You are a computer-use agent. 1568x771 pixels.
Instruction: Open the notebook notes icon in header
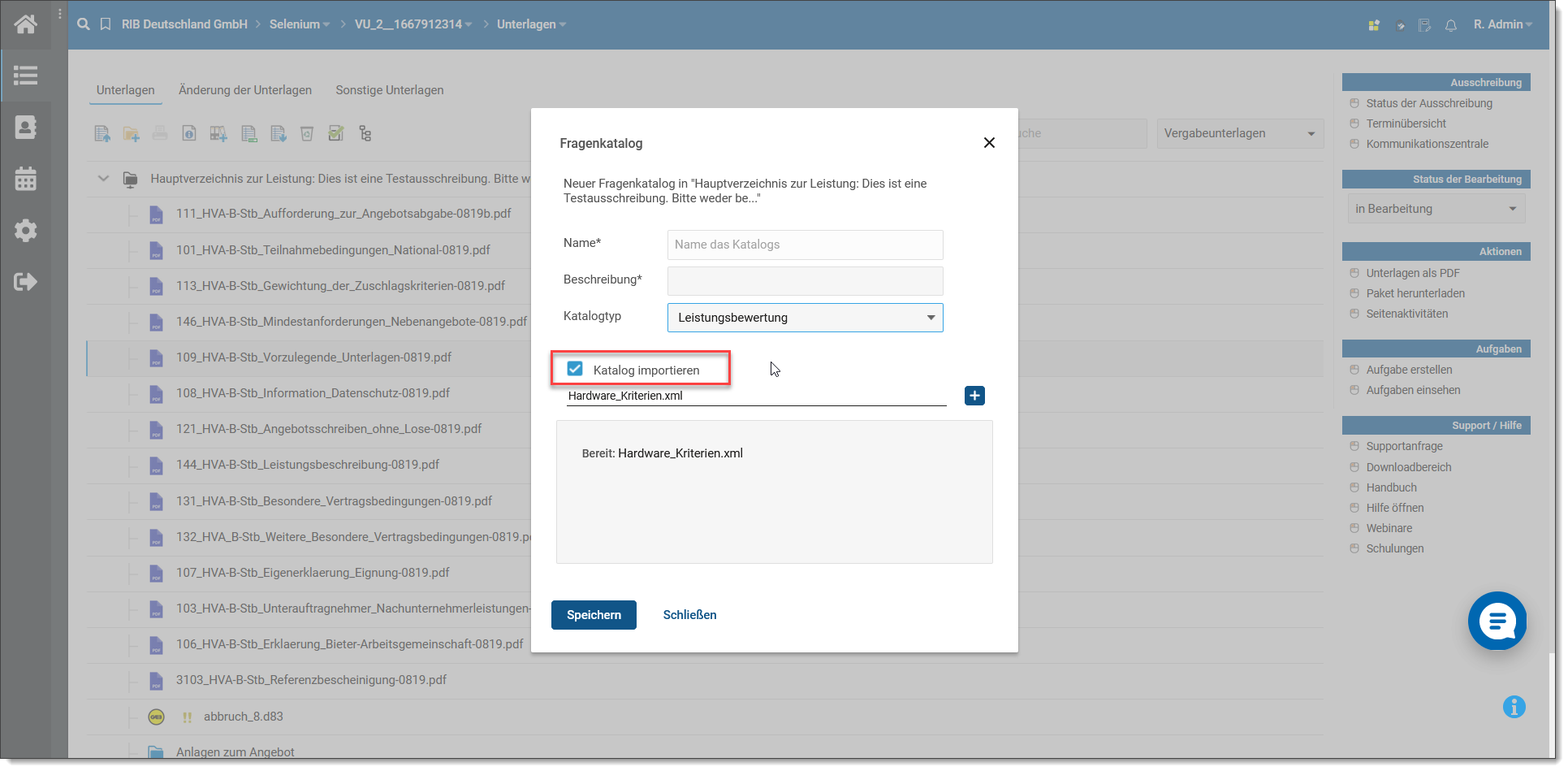point(1424,25)
